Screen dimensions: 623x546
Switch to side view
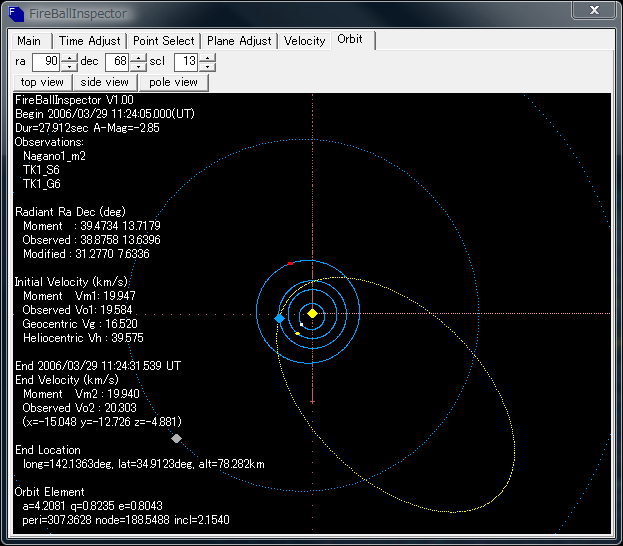[x=104, y=82]
